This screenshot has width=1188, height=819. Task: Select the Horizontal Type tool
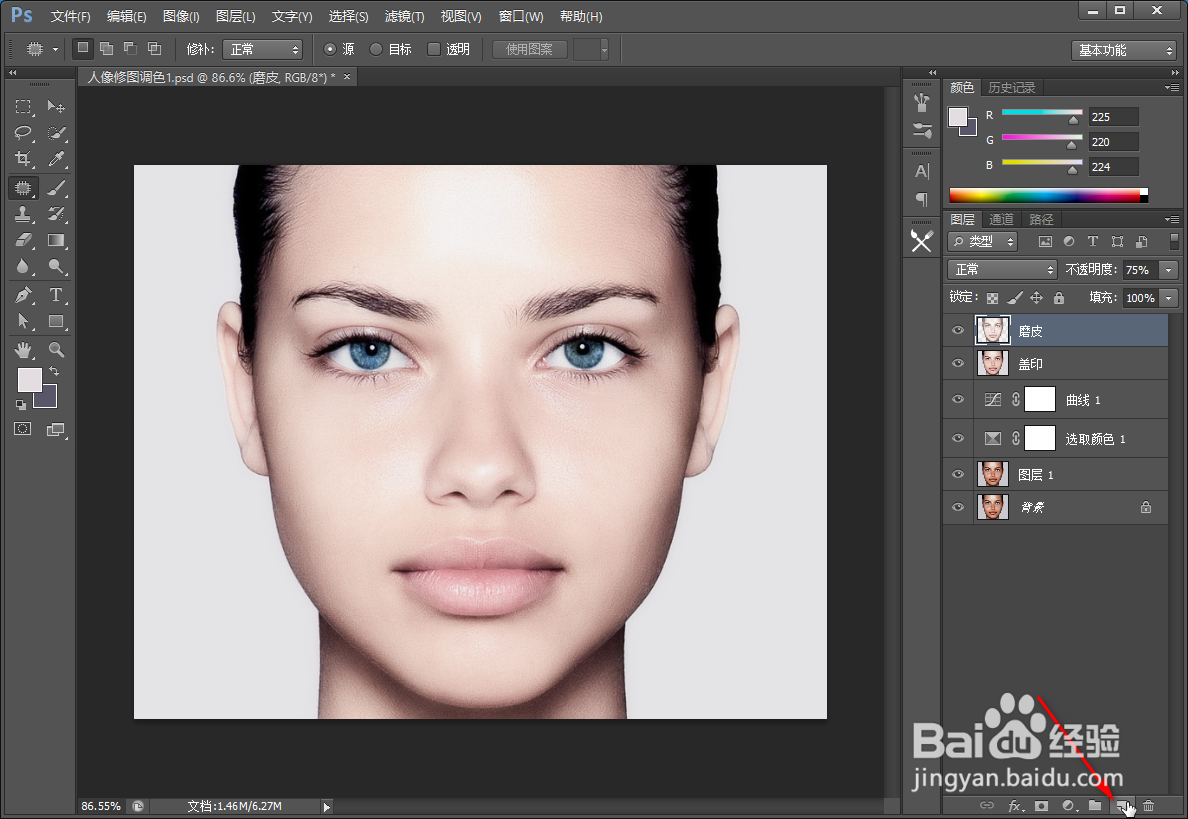pyautogui.click(x=56, y=295)
